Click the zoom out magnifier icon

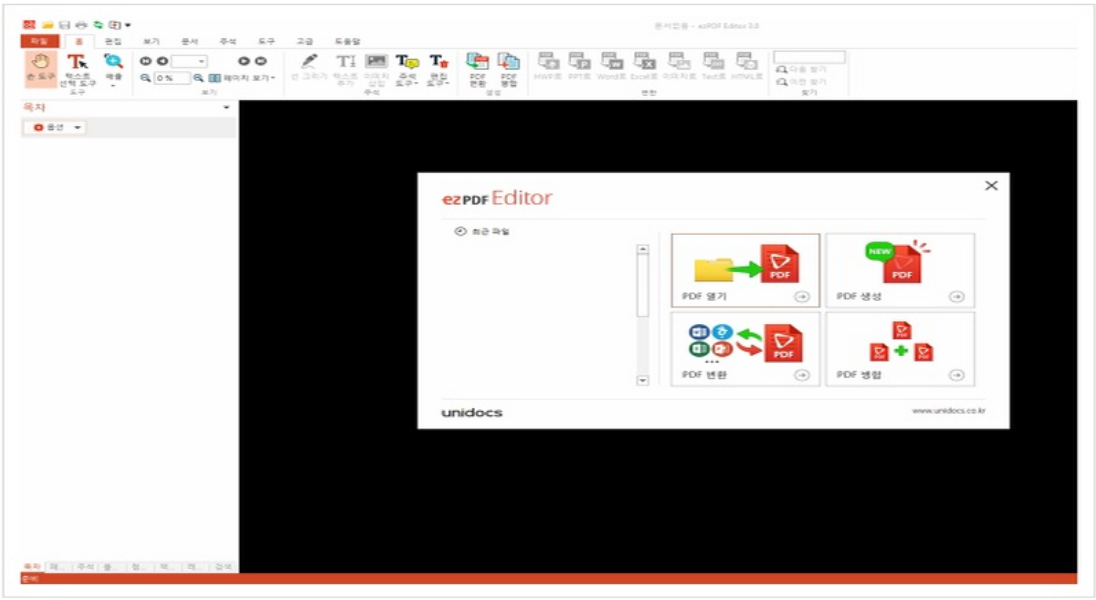(145, 78)
